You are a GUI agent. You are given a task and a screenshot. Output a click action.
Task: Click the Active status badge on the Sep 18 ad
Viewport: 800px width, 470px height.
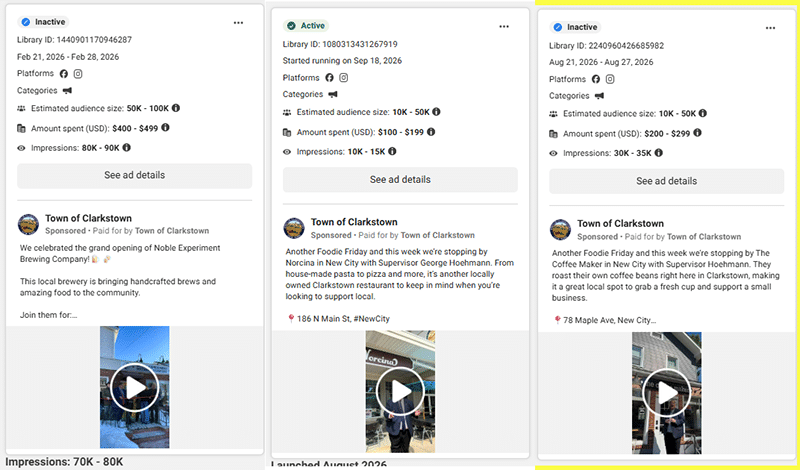click(306, 26)
